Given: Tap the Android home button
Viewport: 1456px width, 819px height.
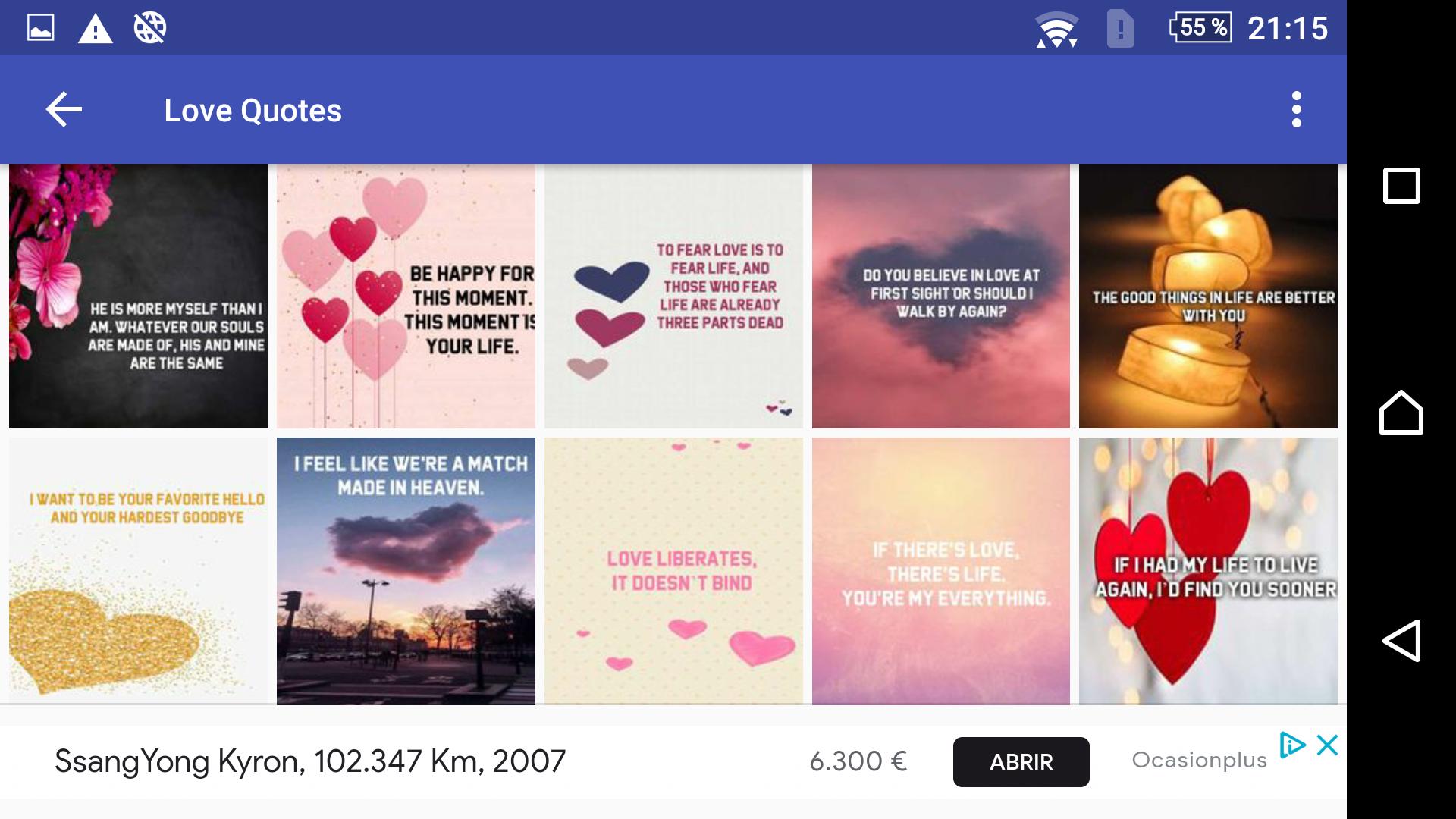Looking at the screenshot, I should pyautogui.click(x=1401, y=413).
